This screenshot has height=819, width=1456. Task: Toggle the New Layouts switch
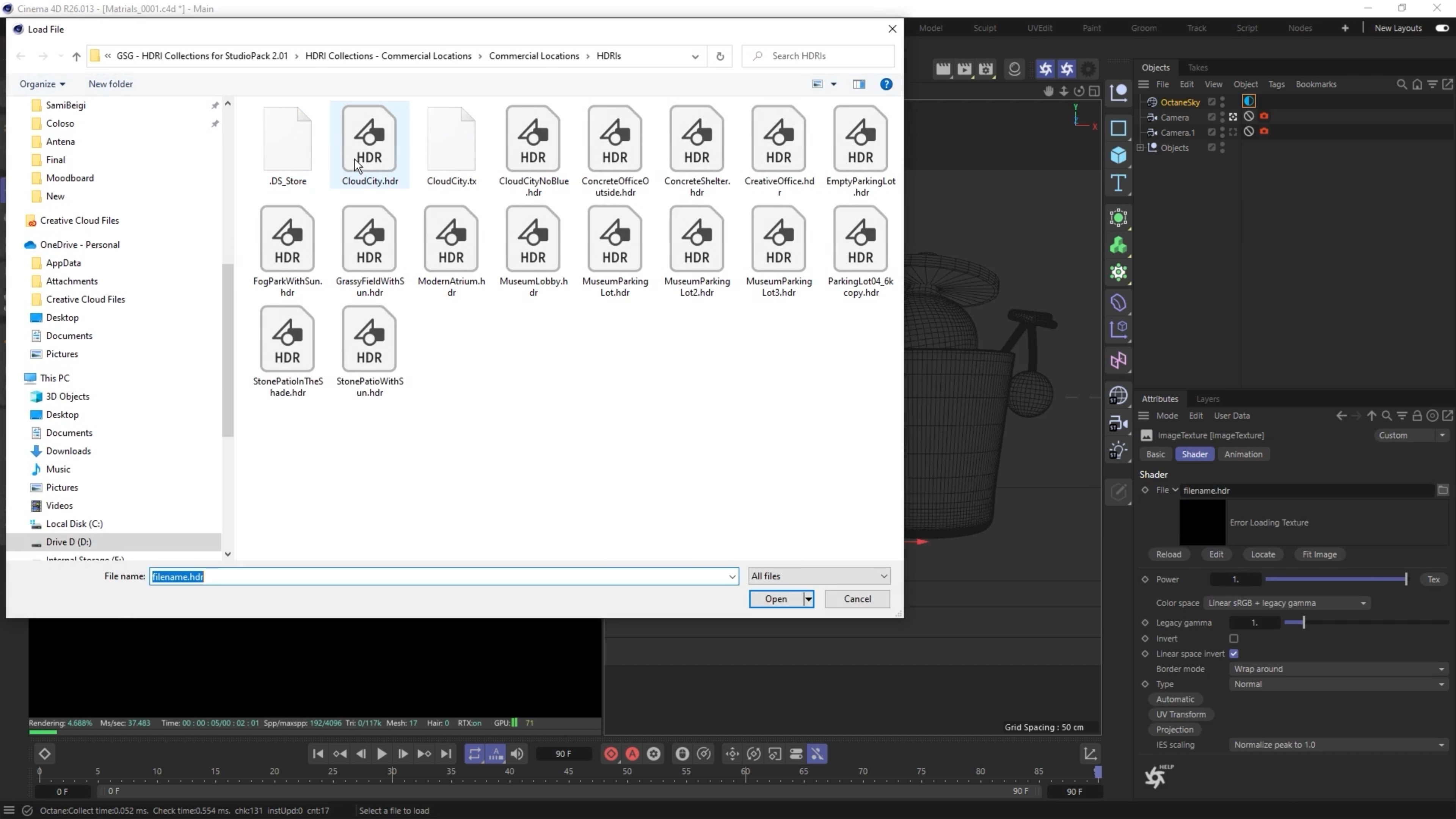1442,28
